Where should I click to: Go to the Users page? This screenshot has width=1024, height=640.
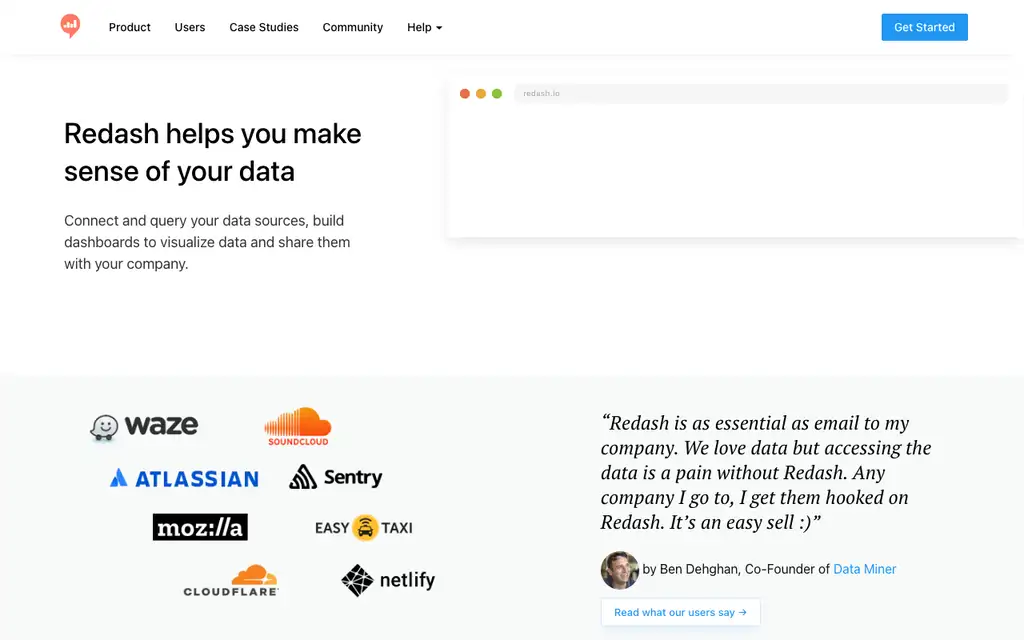(189, 27)
